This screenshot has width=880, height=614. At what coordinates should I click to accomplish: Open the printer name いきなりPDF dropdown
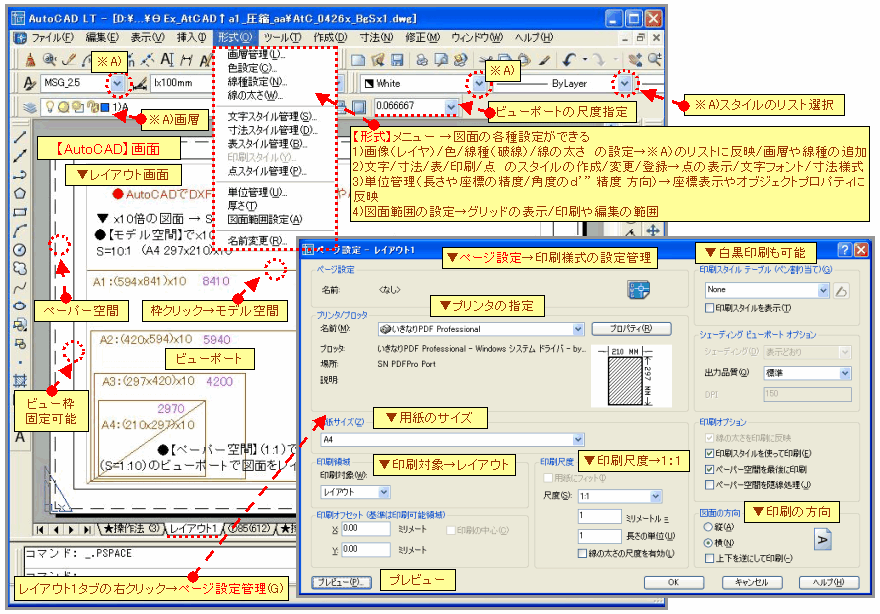578,329
